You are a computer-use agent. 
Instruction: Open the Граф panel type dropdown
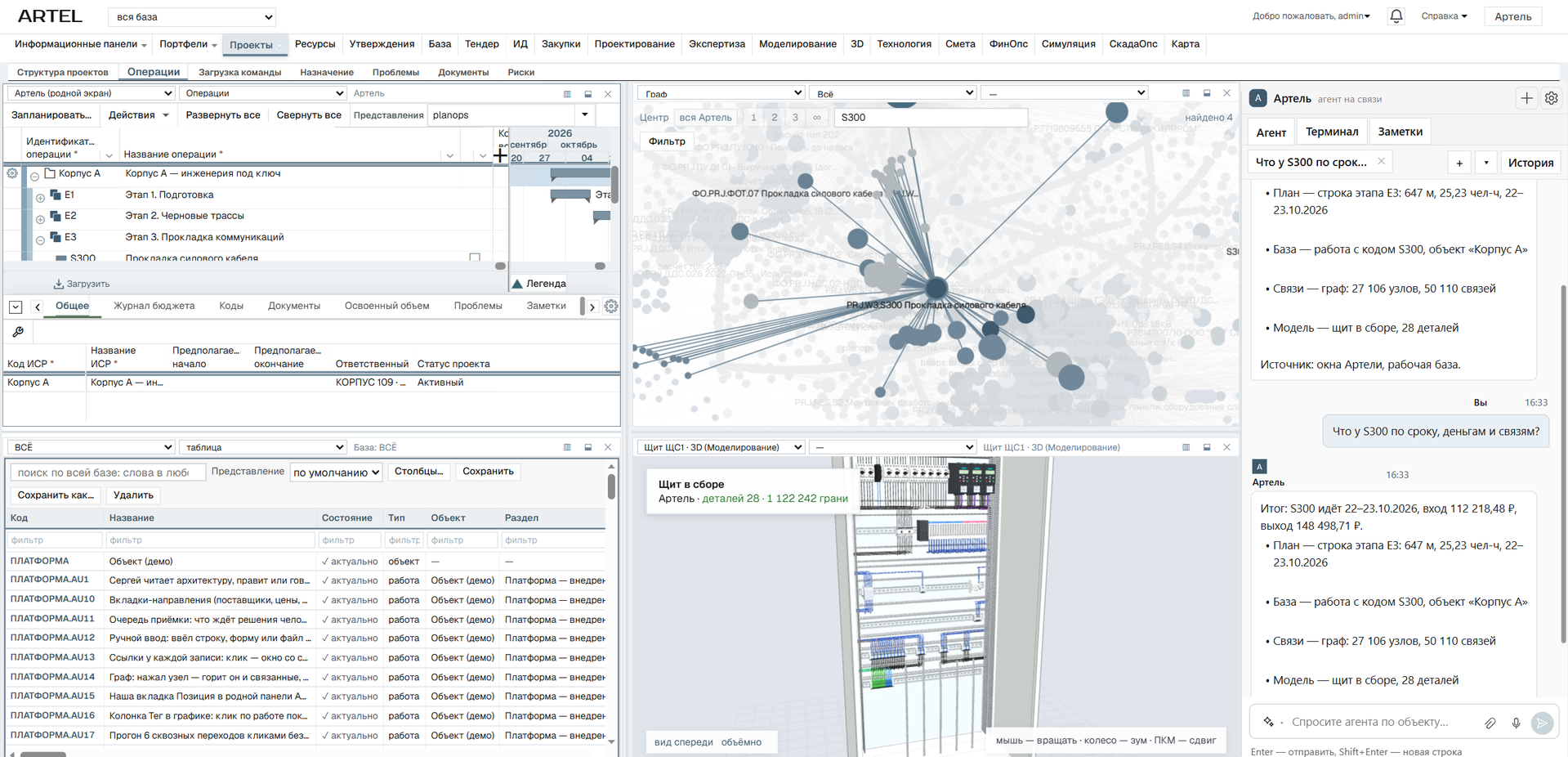coord(721,93)
